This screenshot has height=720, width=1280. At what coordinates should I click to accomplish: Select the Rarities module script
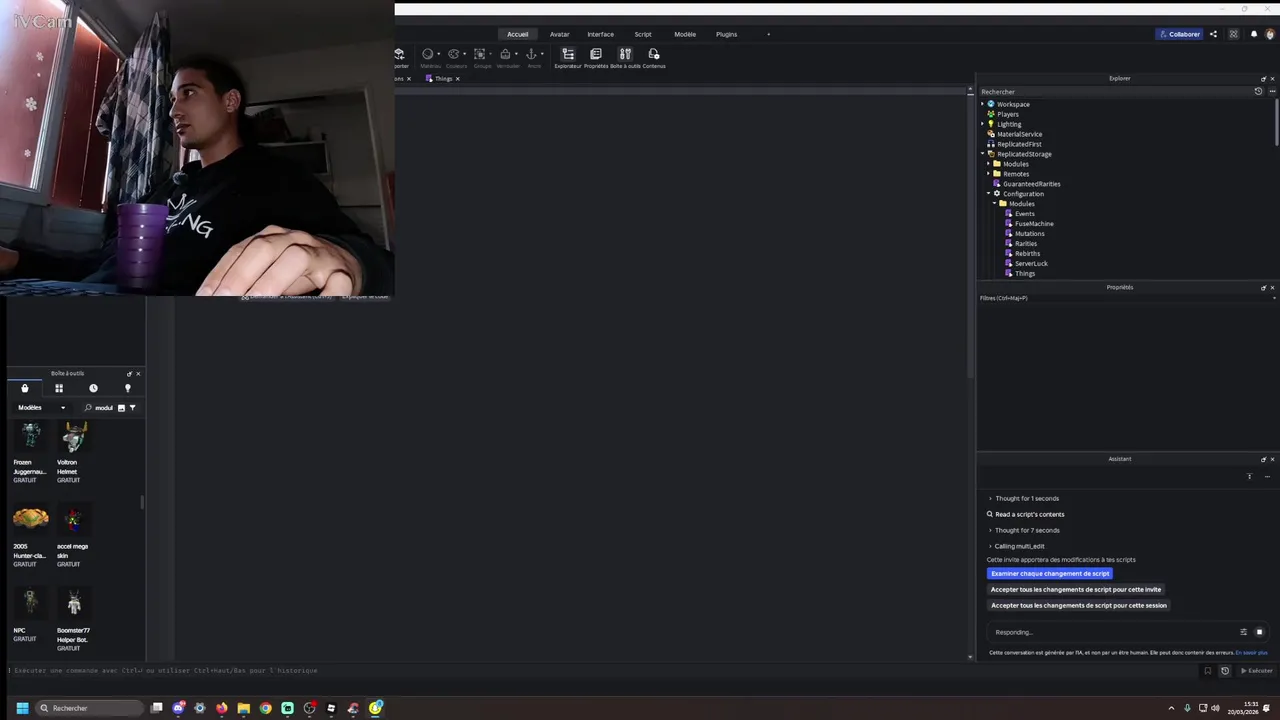point(1026,244)
